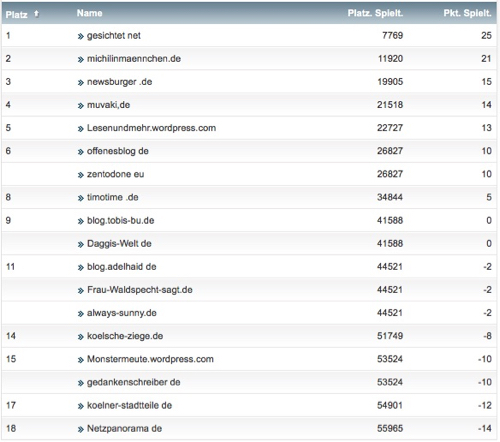The image size is (500, 442).
Task: Open the muvaki,de link
Action: click(x=108, y=105)
